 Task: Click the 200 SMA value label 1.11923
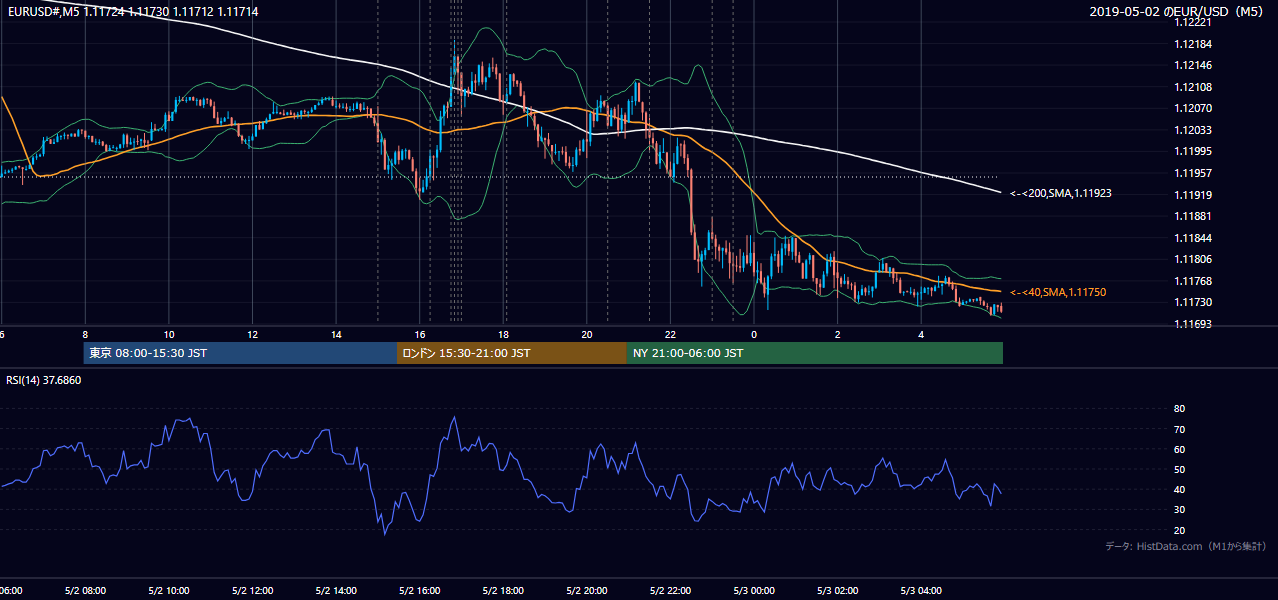tap(1060, 193)
